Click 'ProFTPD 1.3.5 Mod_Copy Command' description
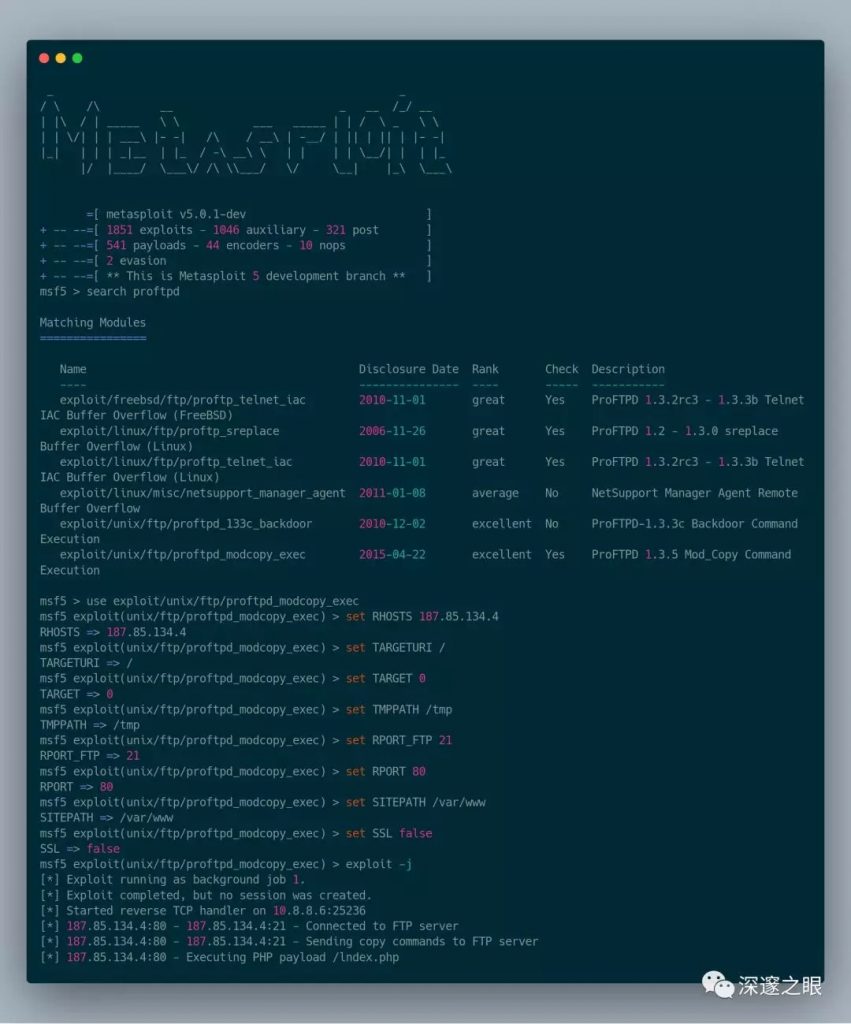The width and height of the screenshot is (851, 1024). pos(691,554)
